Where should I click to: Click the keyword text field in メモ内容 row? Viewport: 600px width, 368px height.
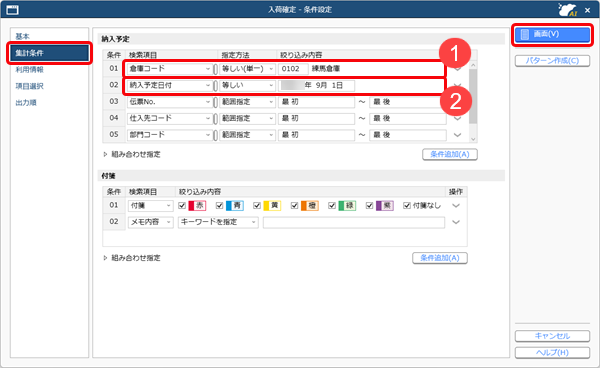pyautogui.click(x=354, y=222)
